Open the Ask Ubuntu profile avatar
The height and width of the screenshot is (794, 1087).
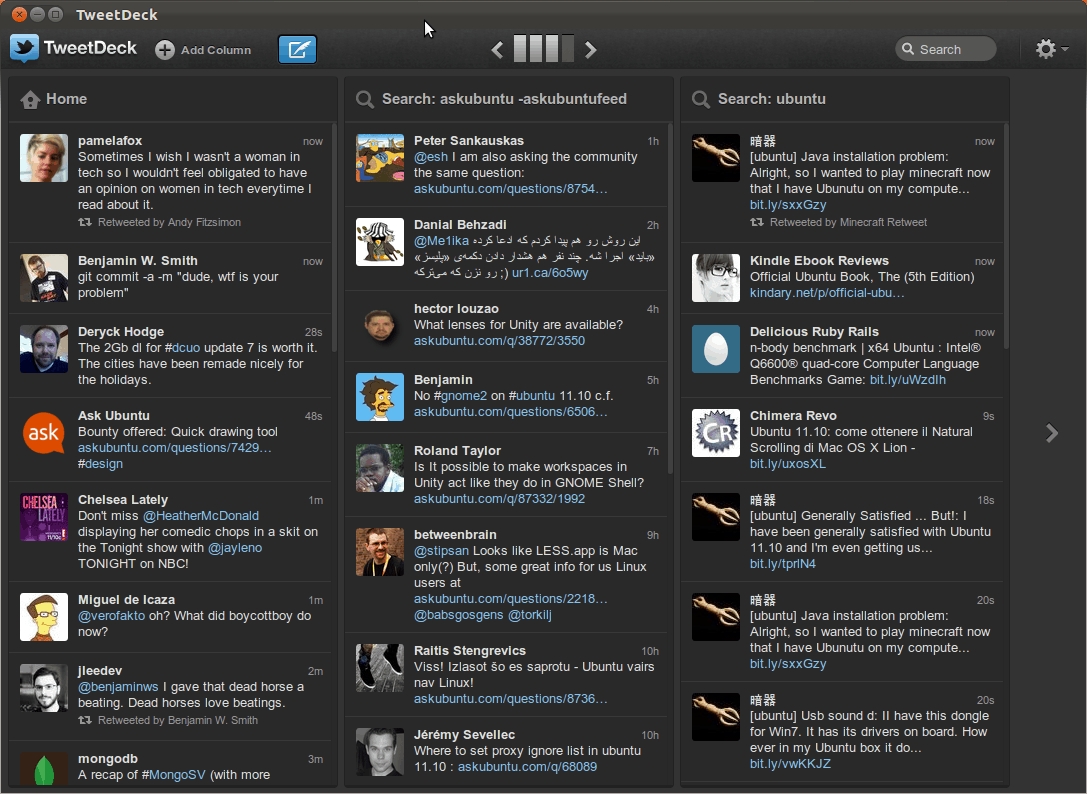tap(44, 432)
